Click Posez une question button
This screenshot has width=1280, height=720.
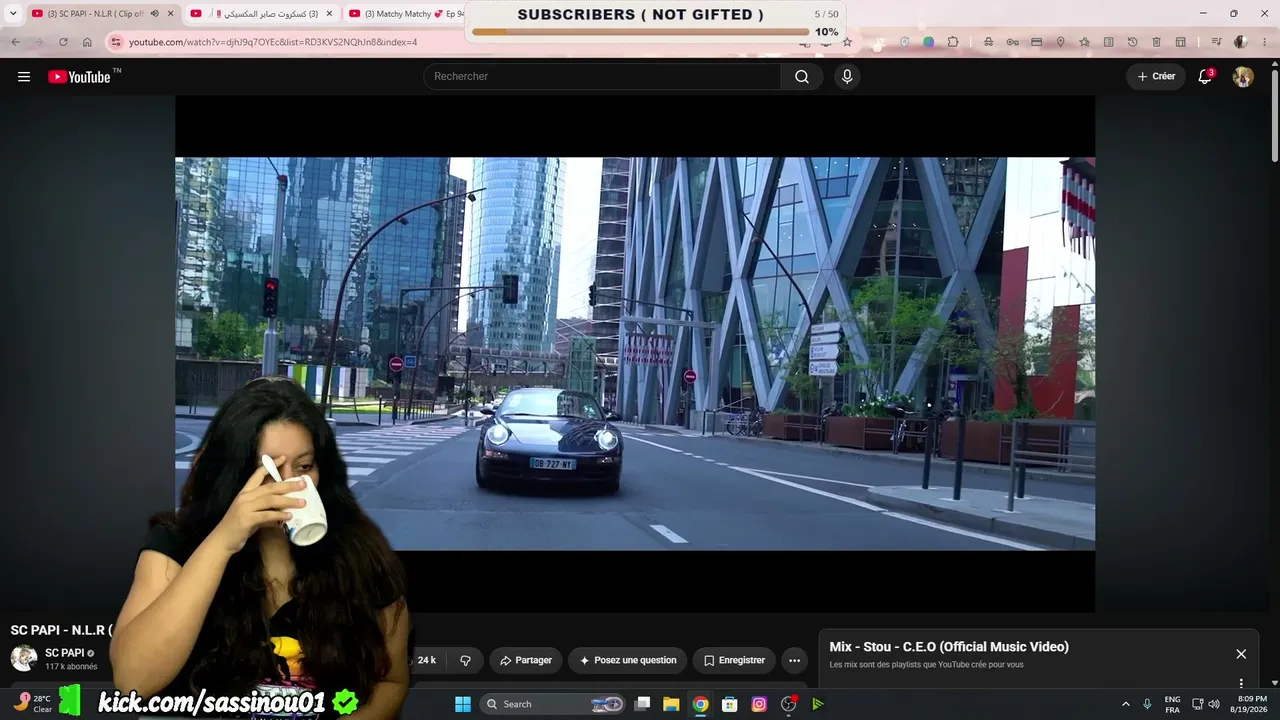[628, 660]
